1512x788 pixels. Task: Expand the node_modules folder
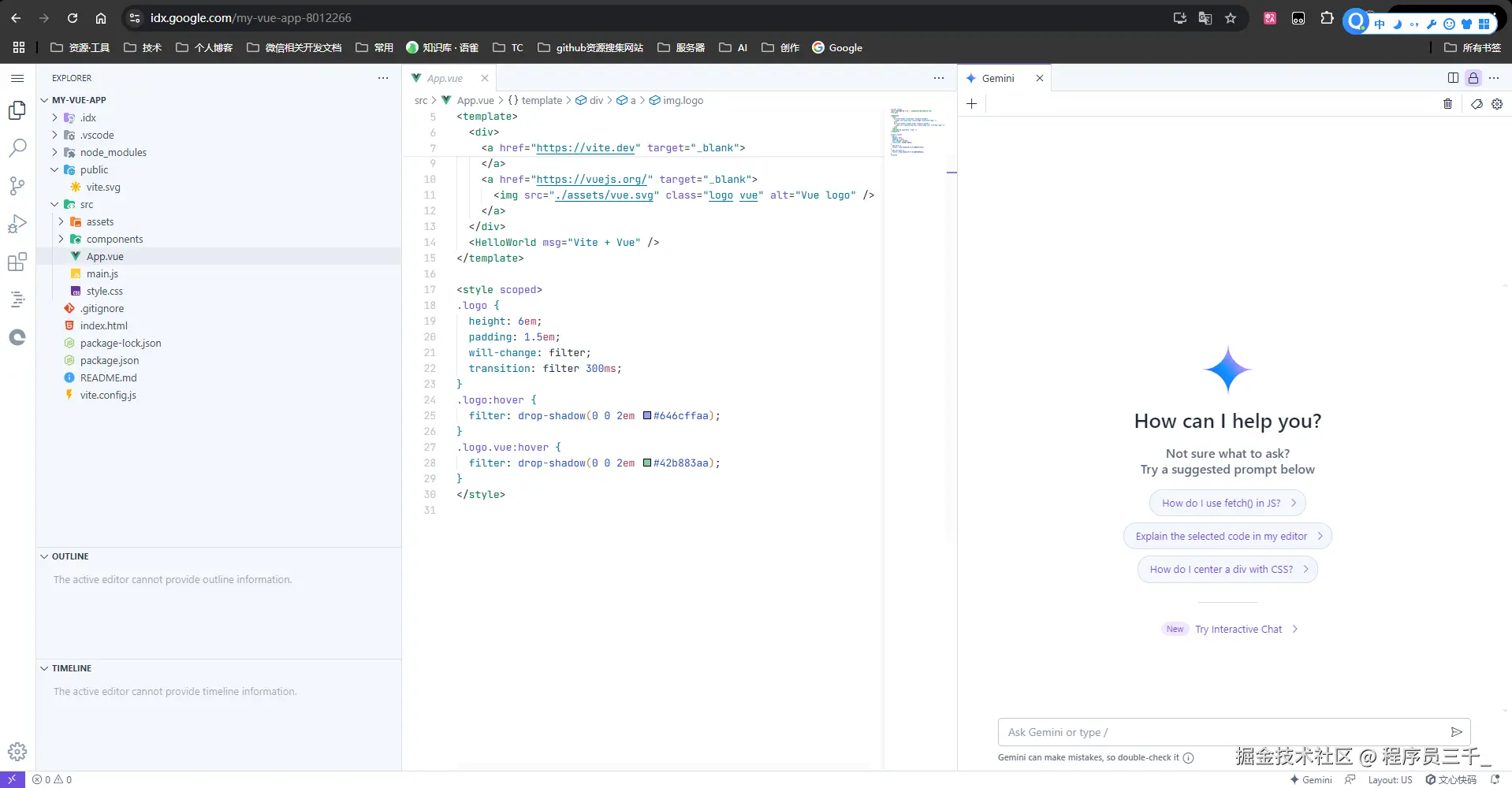(x=54, y=152)
